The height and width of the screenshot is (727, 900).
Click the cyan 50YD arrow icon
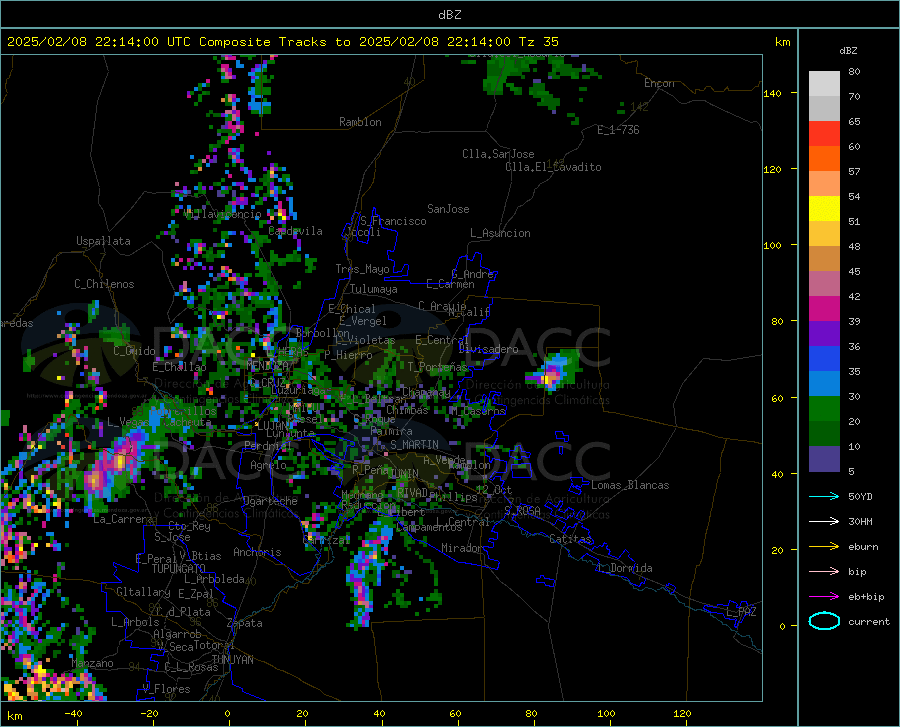coord(824,496)
